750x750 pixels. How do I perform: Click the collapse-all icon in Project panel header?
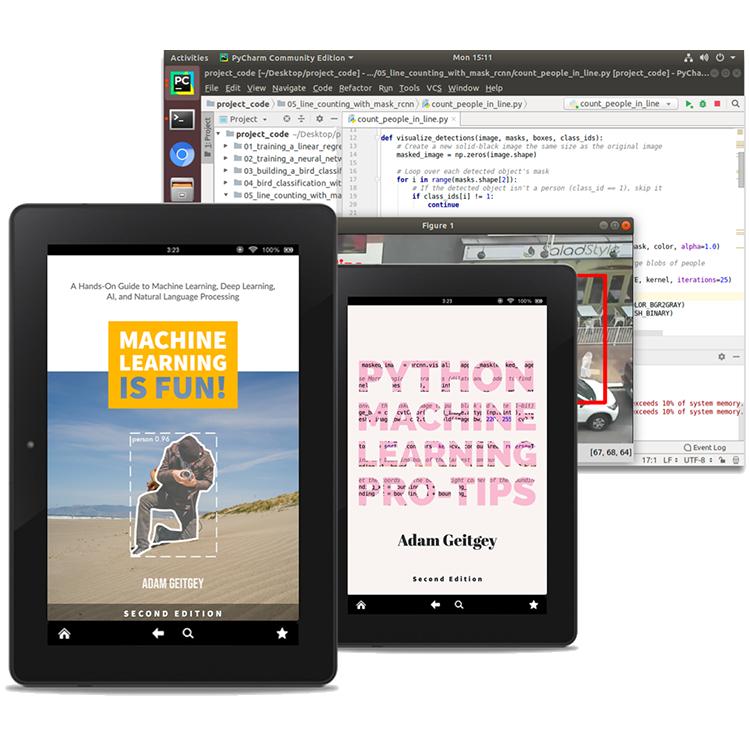tap(301, 119)
